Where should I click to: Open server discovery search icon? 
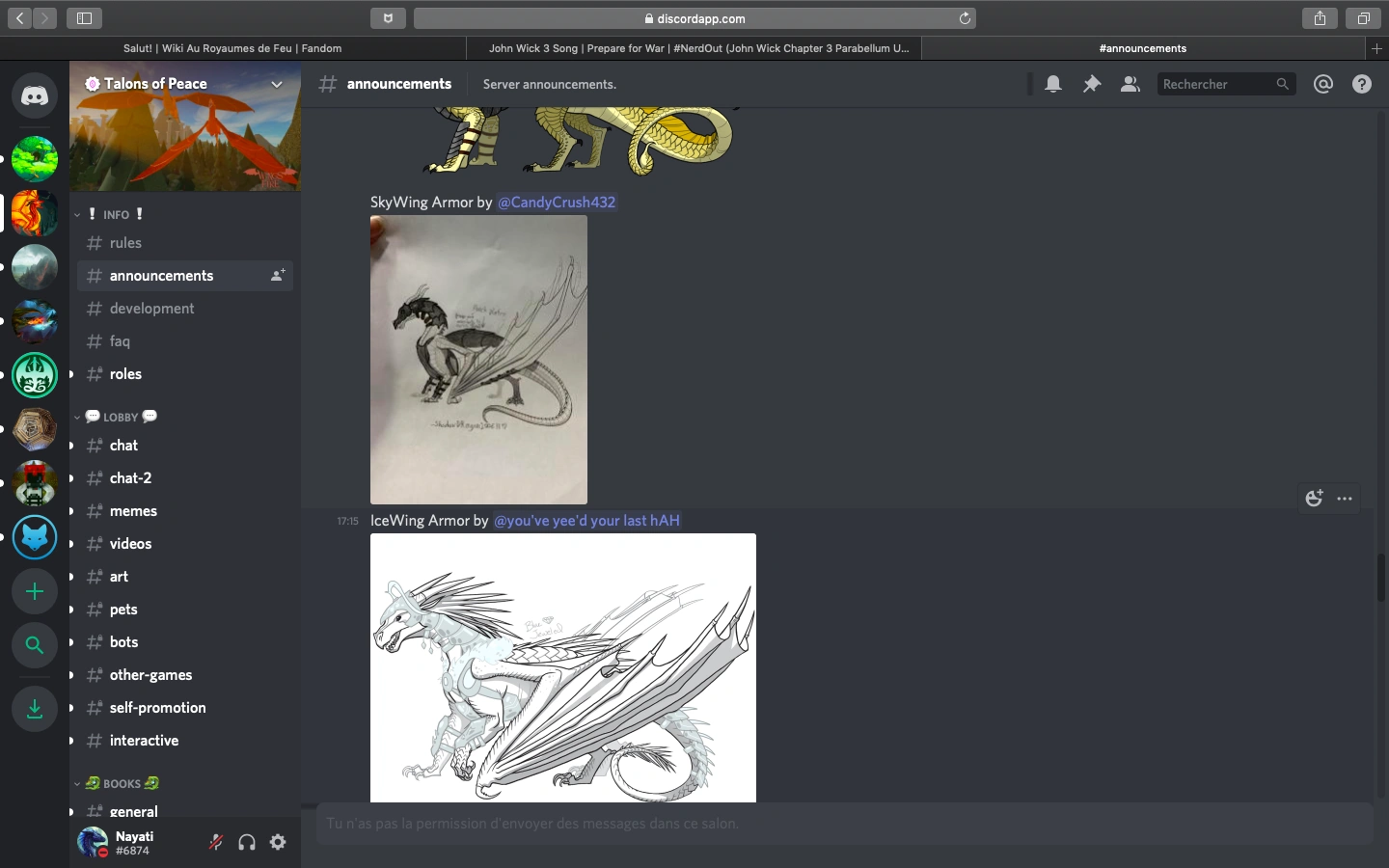35,645
